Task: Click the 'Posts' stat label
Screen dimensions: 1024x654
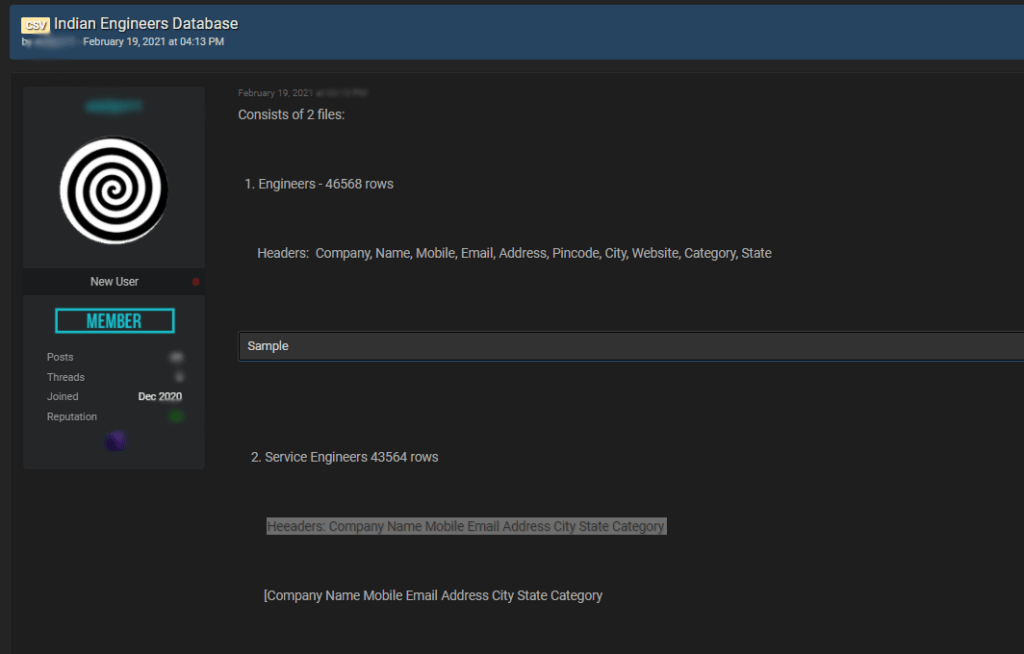Action: pos(60,357)
